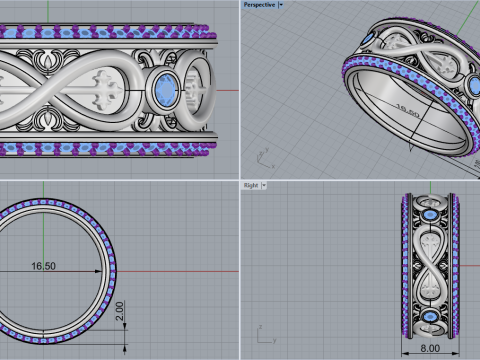
Task: Open the Right viewport dropdown arrow
Action: click(x=264, y=185)
